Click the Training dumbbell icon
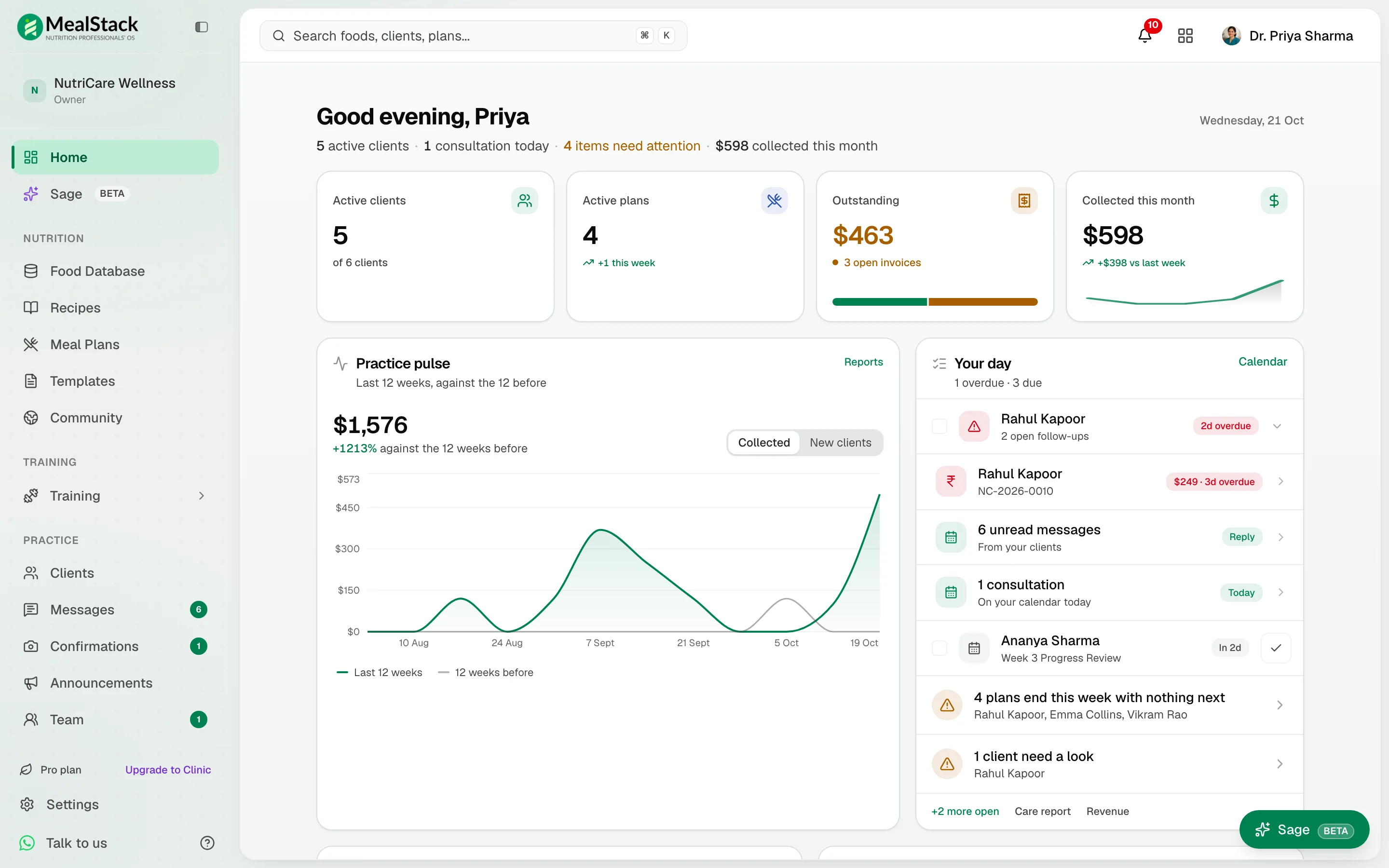 coord(31,496)
